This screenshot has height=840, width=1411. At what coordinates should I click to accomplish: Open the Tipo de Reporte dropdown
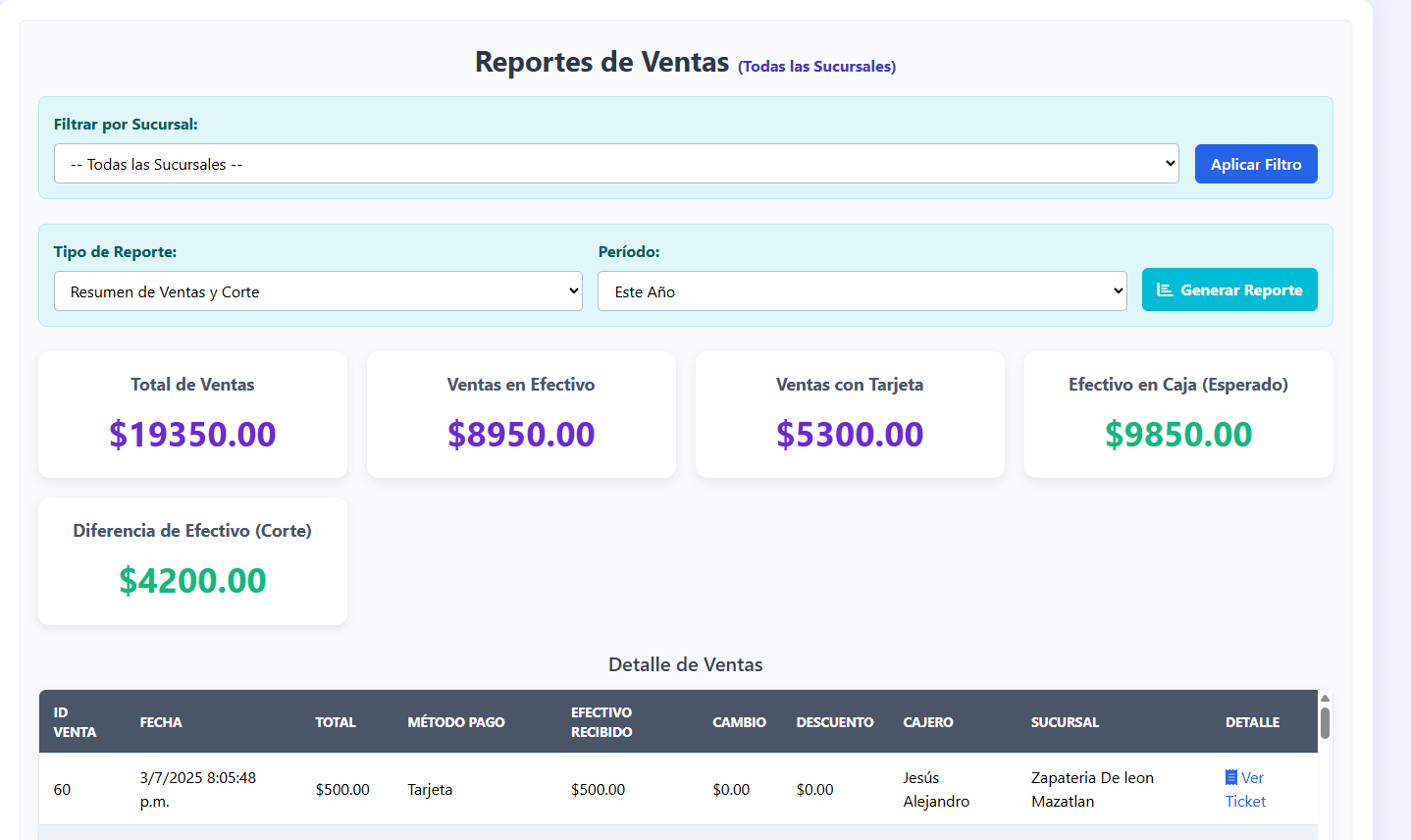(x=318, y=291)
